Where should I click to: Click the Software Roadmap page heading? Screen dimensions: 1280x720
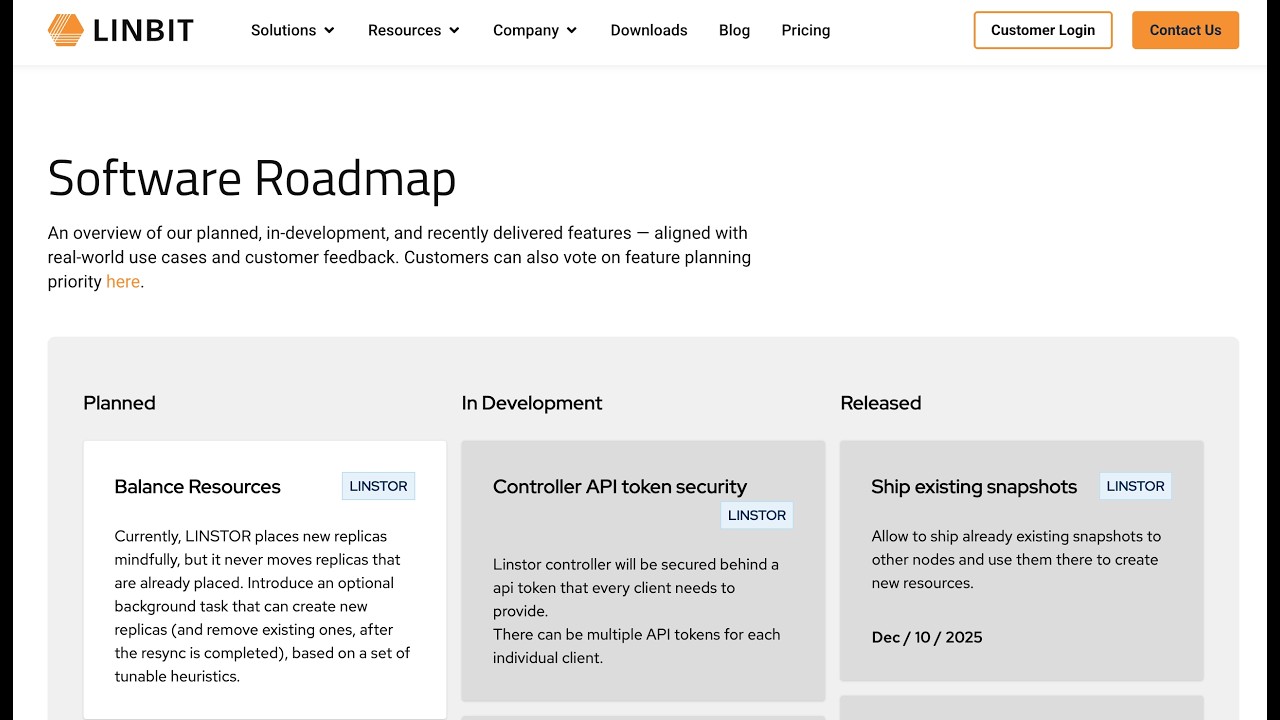252,178
